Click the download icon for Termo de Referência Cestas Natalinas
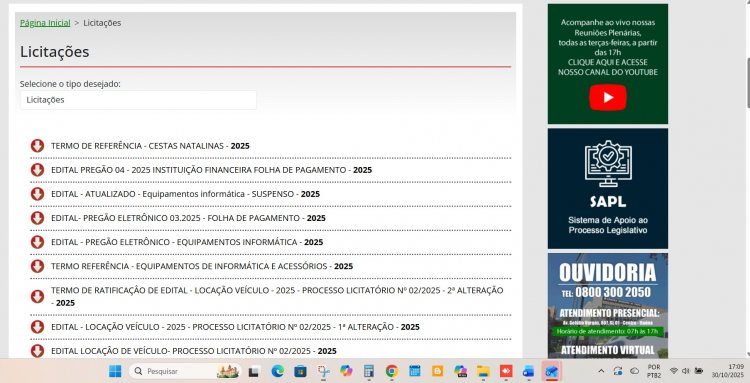 (37, 145)
